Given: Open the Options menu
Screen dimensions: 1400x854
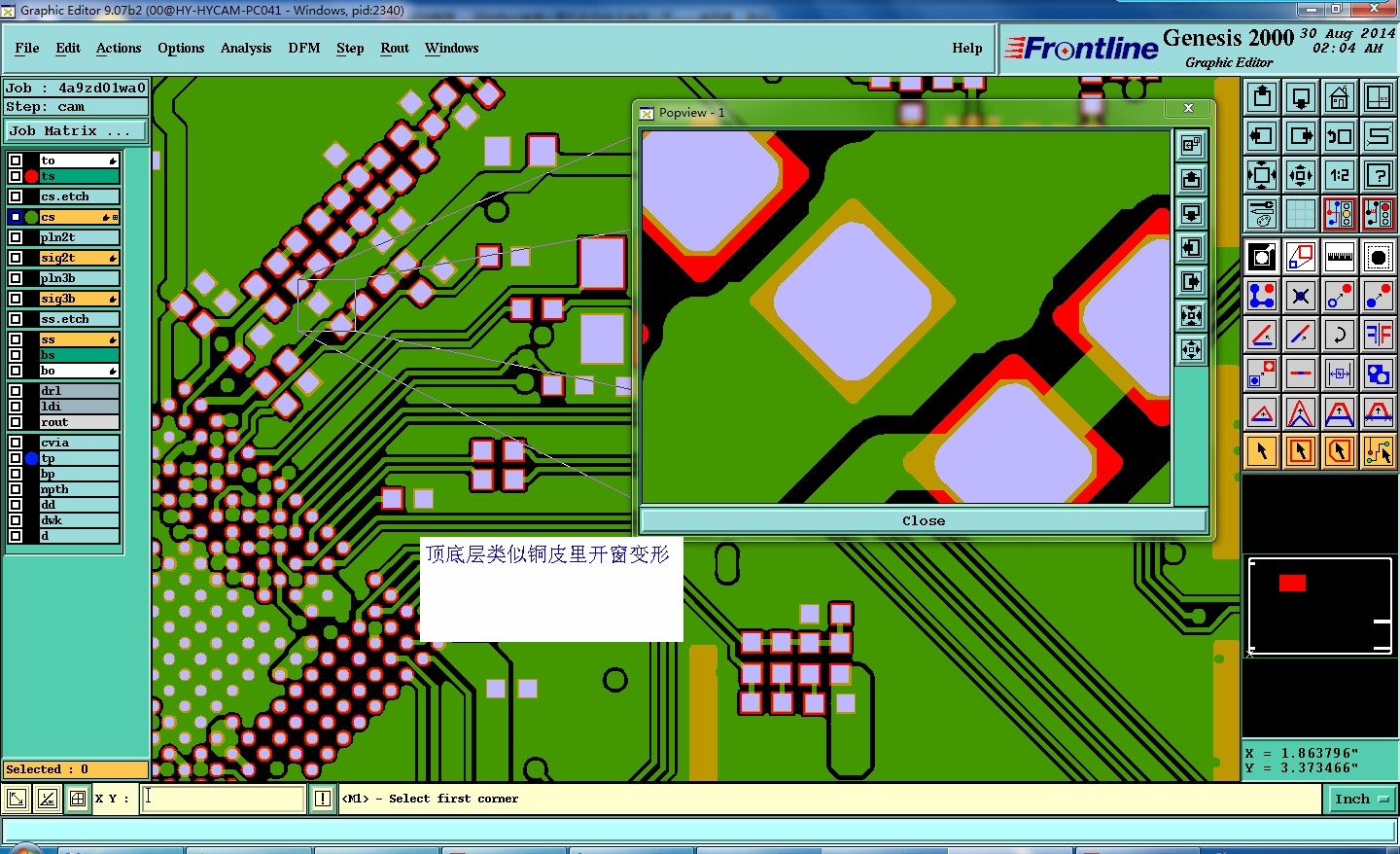Looking at the screenshot, I should tap(181, 48).
